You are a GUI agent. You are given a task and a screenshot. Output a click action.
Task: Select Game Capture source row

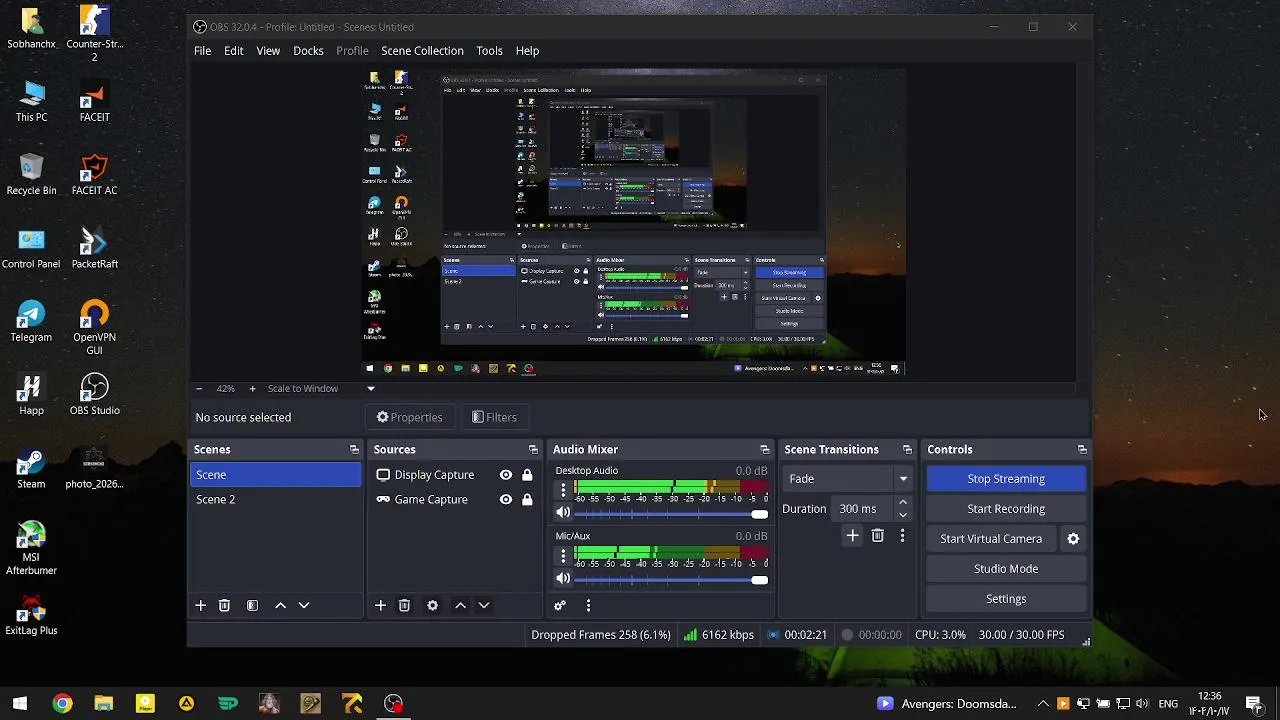click(x=455, y=499)
